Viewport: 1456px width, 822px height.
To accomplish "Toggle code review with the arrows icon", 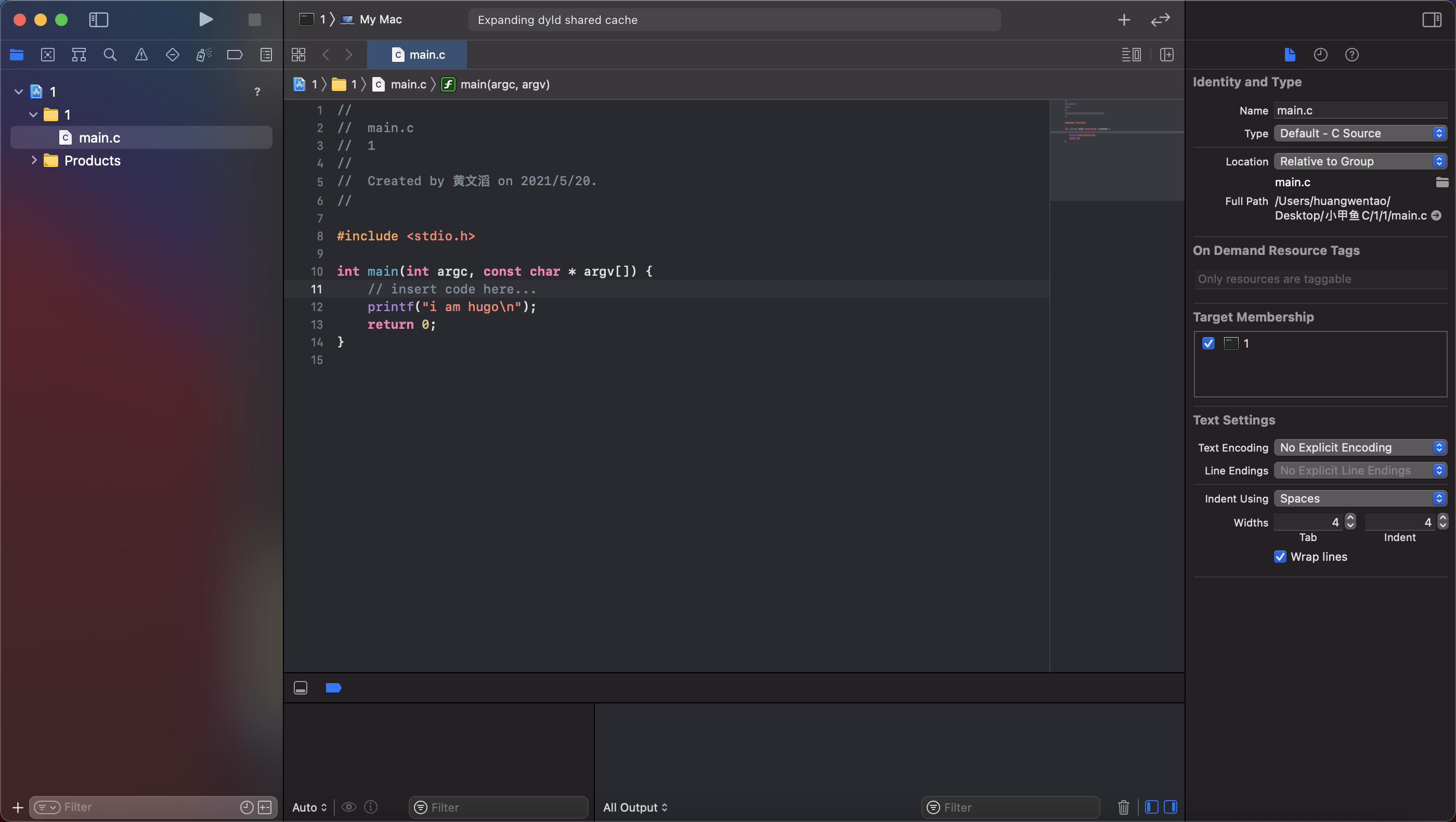I will (1161, 20).
